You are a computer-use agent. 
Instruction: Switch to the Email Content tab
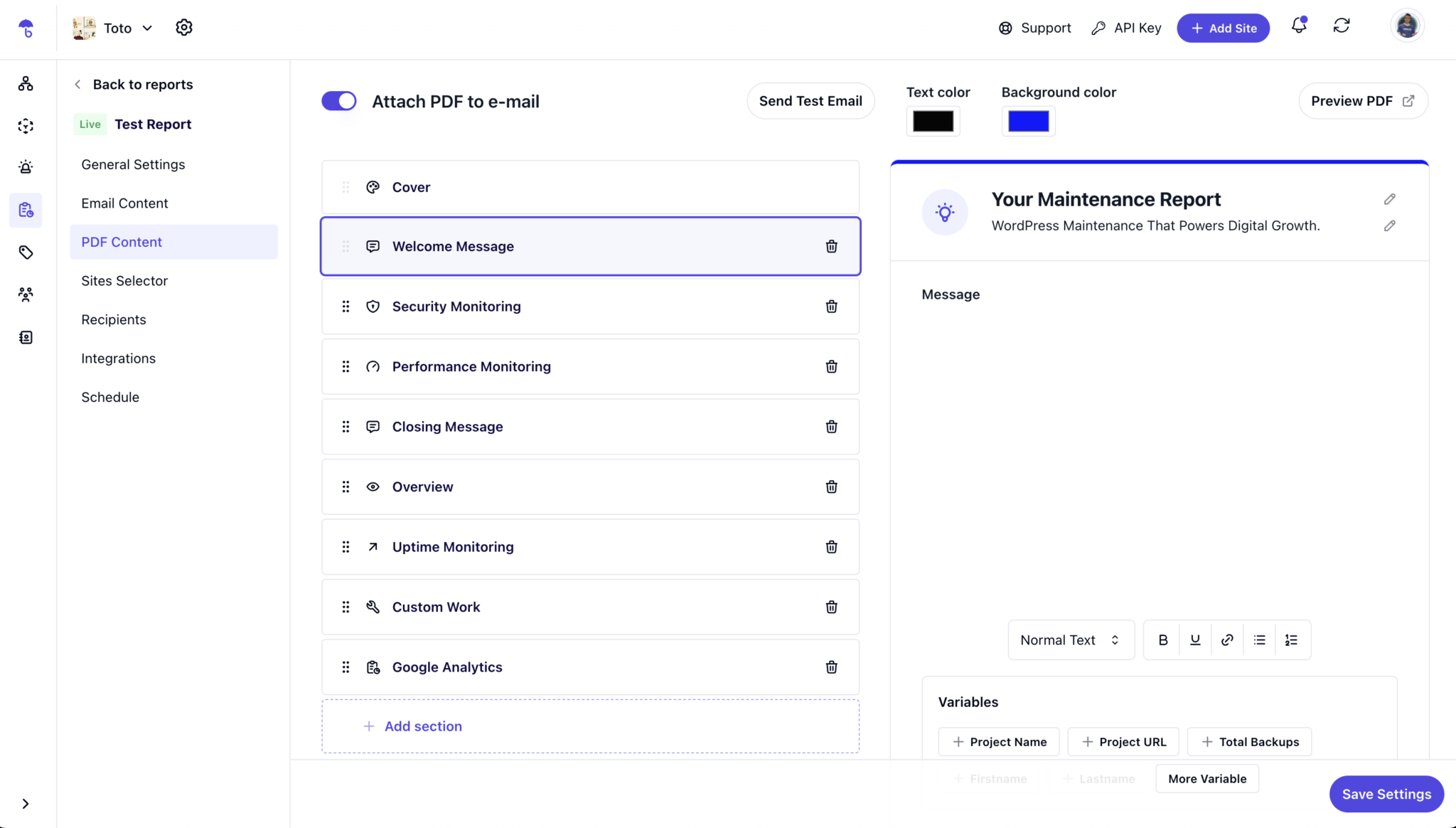(x=124, y=203)
